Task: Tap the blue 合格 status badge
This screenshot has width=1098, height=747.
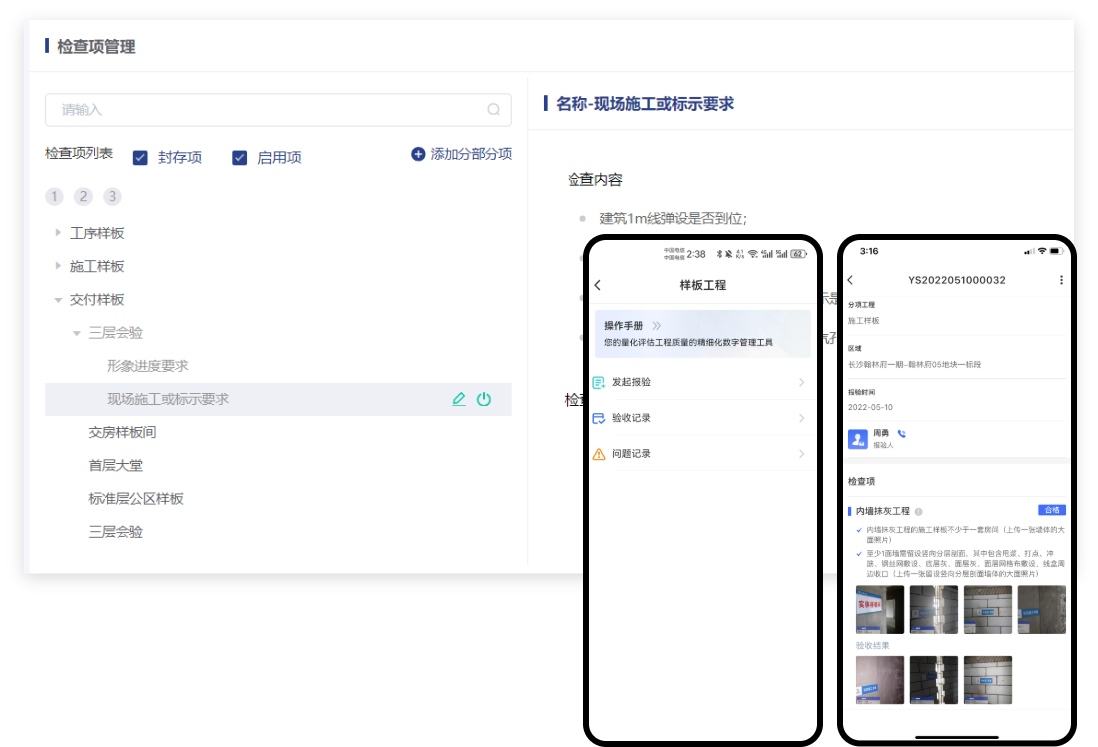Action: [1052, 510]
